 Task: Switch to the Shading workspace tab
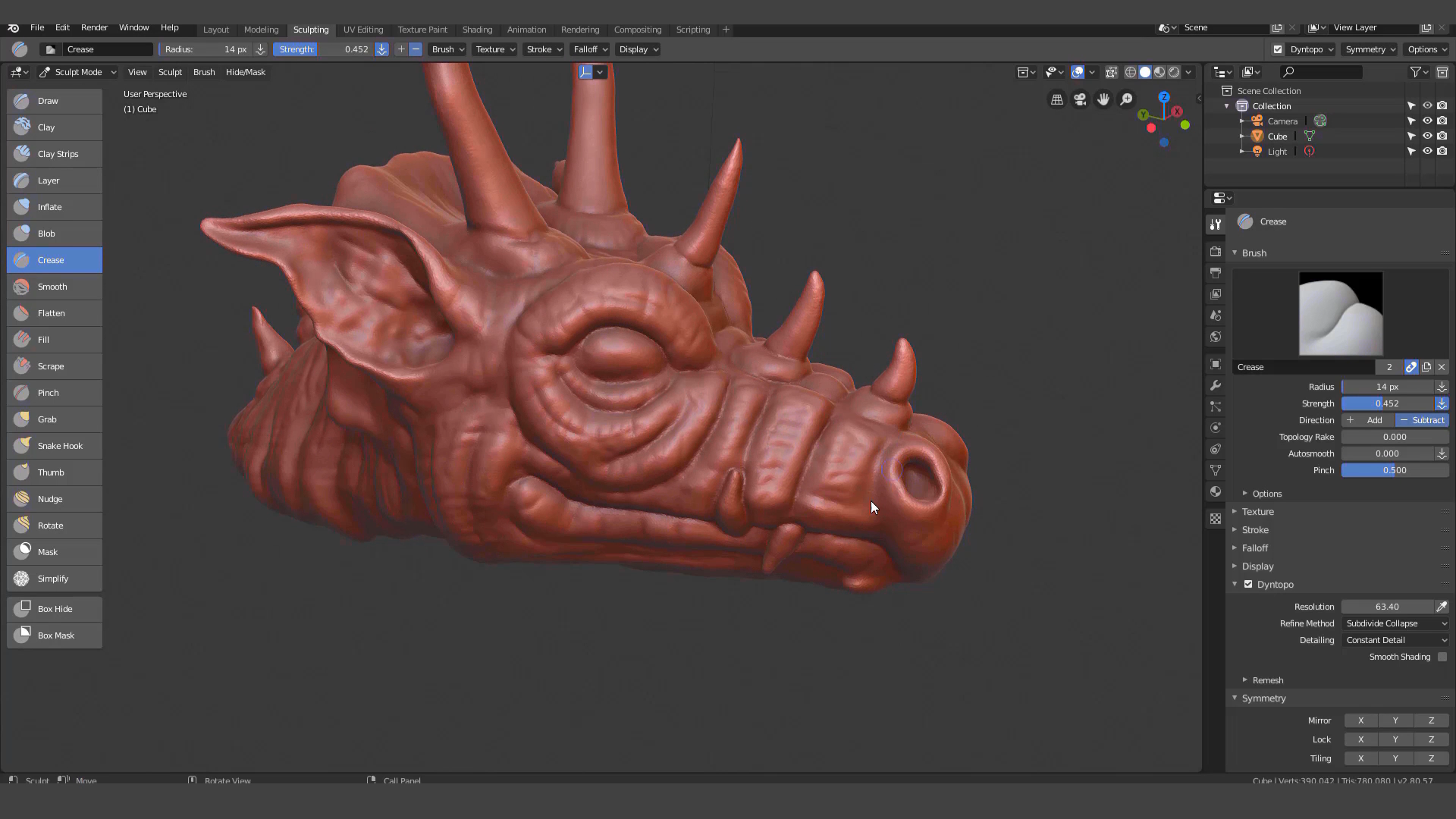[x=477, y=30]
